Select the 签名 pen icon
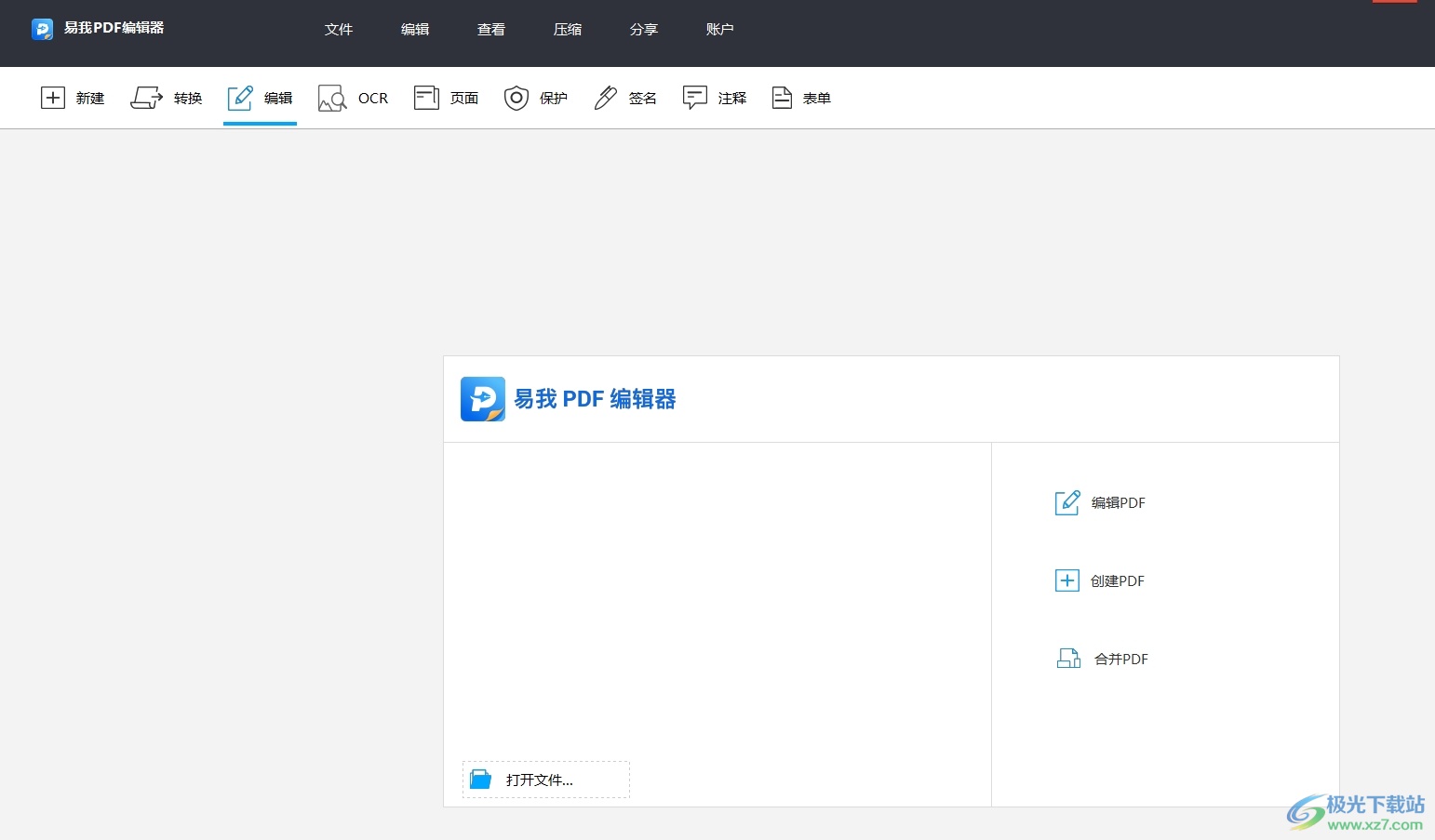 tap(606, 98)
